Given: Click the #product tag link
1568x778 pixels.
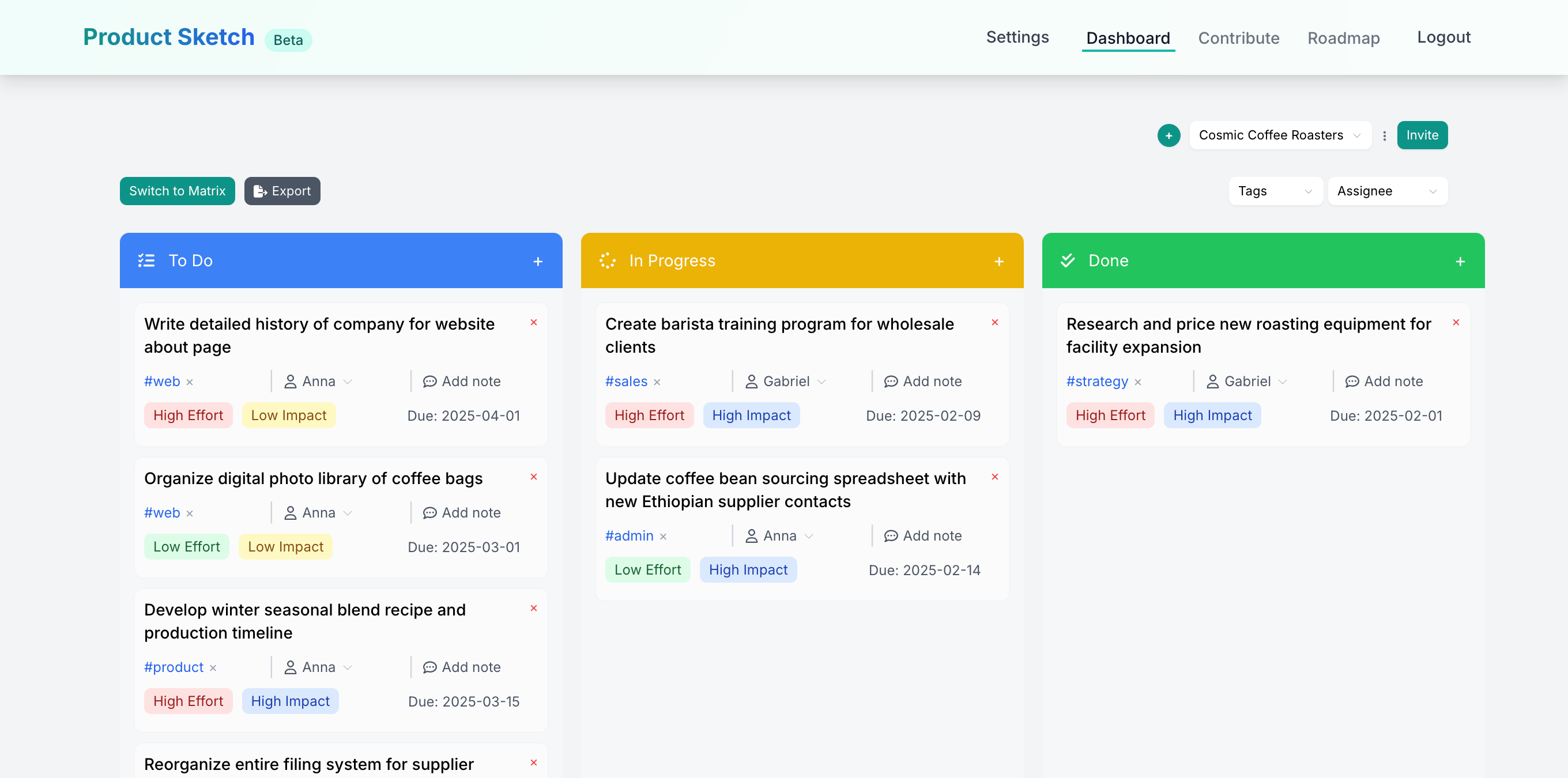Looking at the screenshot, I should coord(174,667).
